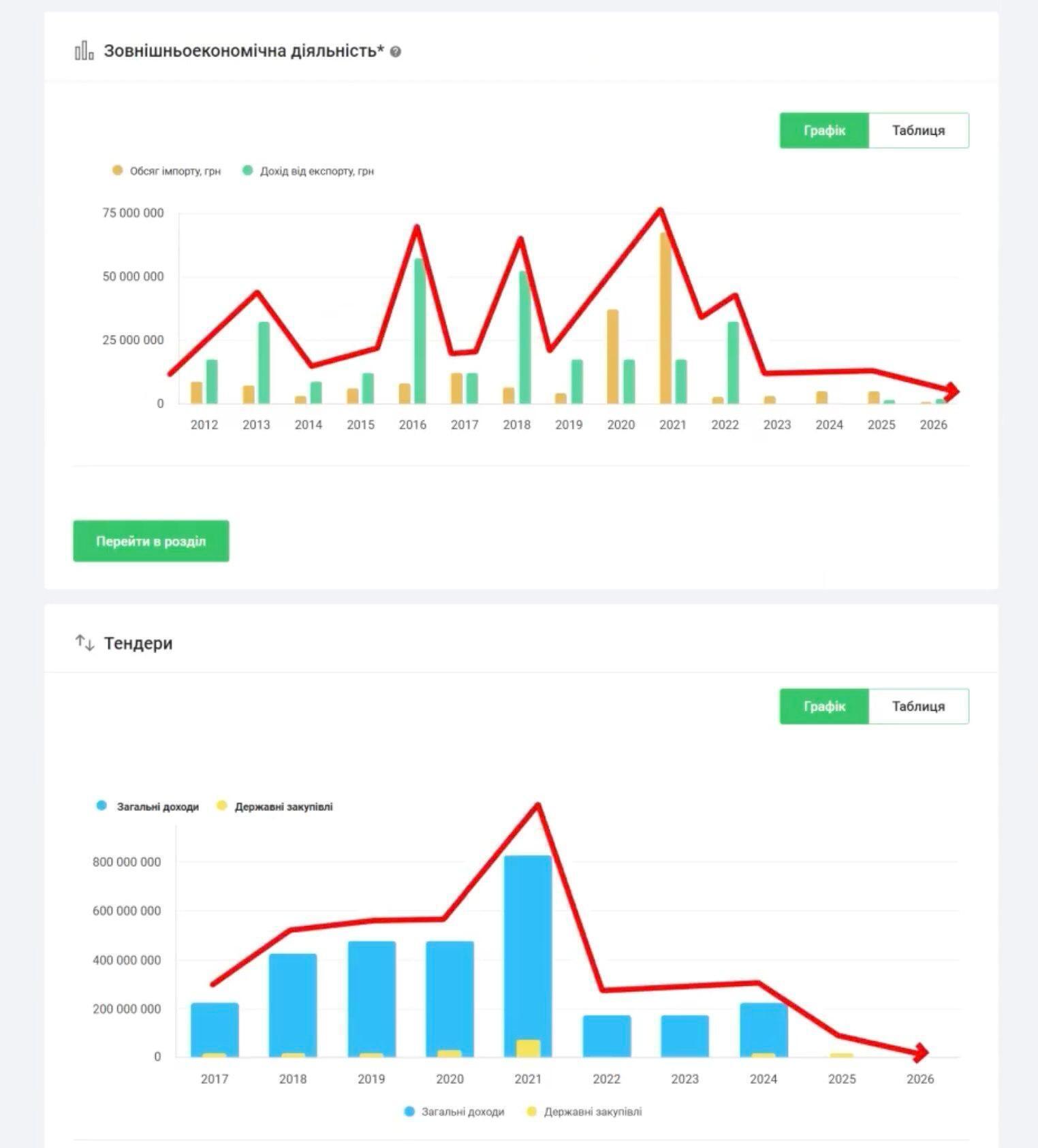1038x1148 pixels.
Task: Click the 2022 export bar in trade chart
Action: tap(733, 363)
